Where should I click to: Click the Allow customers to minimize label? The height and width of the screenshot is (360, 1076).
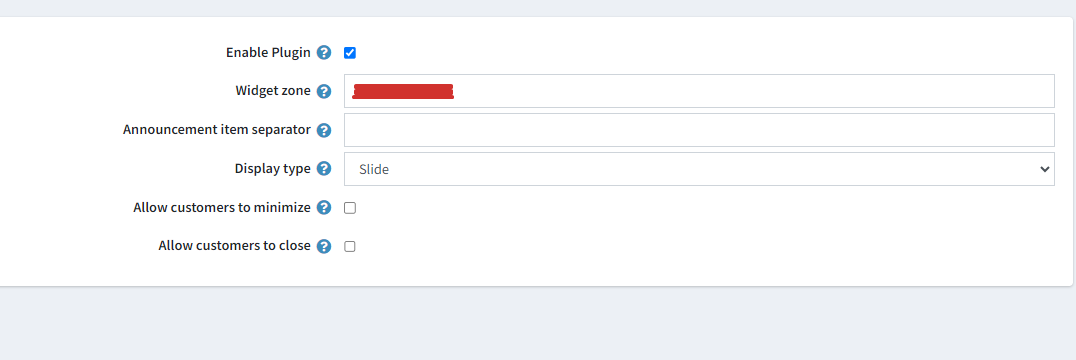(x=222, y=207)
